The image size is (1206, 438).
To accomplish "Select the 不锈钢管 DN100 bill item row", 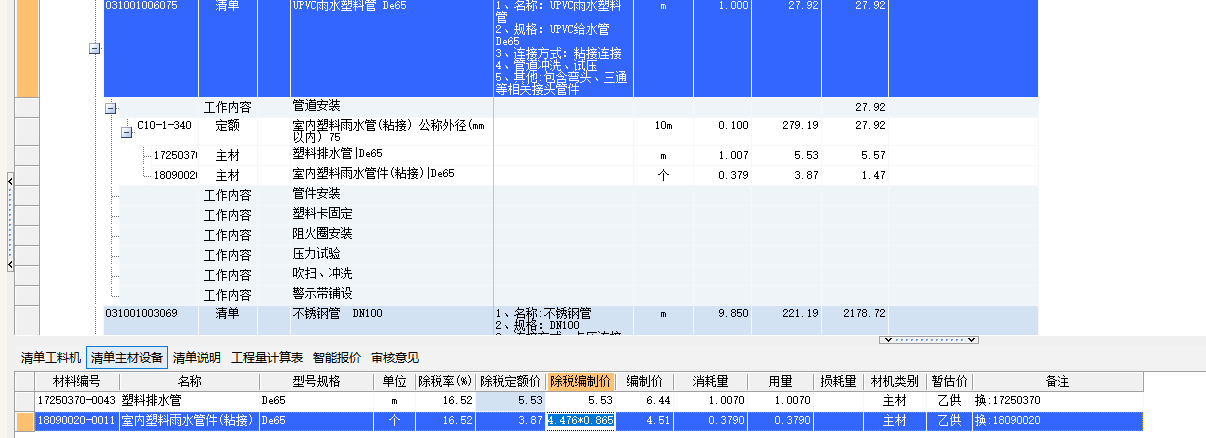I will (331, 314).
